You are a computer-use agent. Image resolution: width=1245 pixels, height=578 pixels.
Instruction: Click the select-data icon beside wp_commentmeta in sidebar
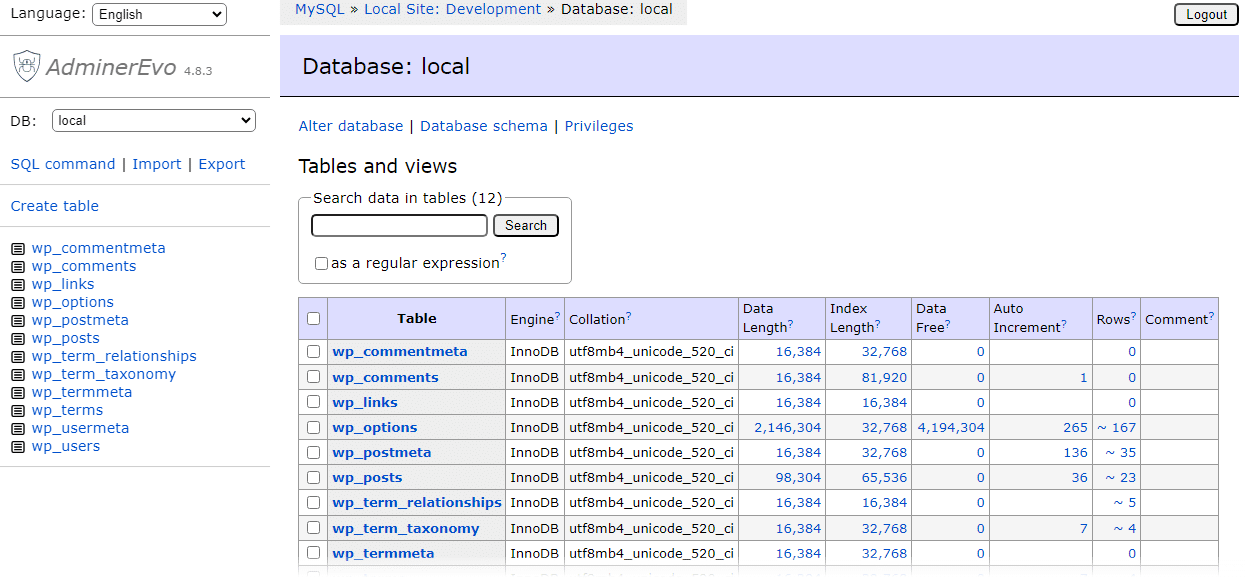tap(17, 249)
